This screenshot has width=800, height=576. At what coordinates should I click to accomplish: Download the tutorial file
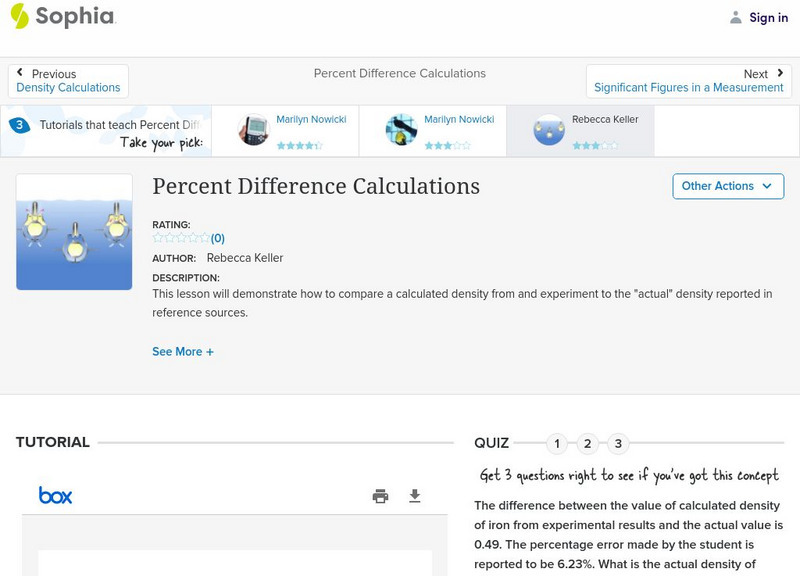(413, 495)
